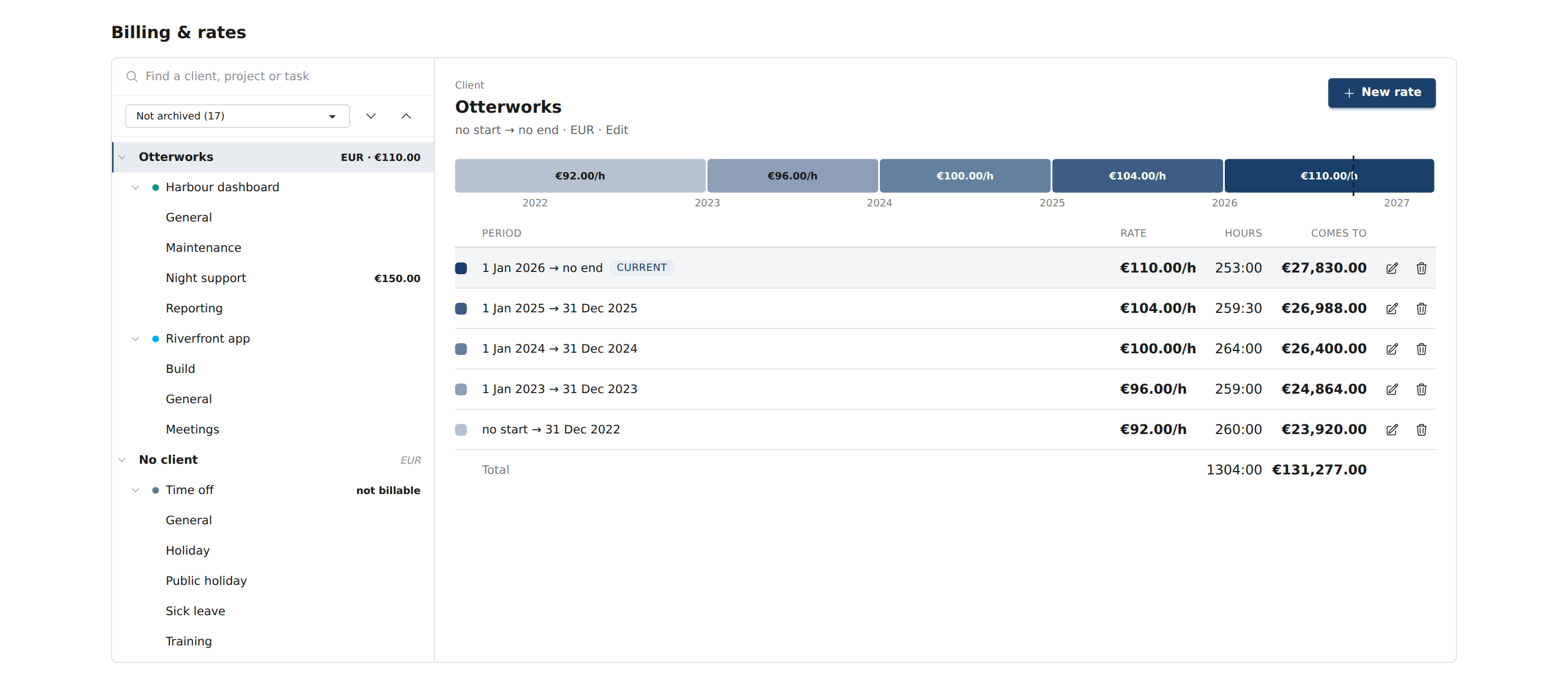This screenshot has width=1568, height=683.
Task: Open the Not archived (17) filter dropdown
Action: pyautogui.click(x=237, y=116)
